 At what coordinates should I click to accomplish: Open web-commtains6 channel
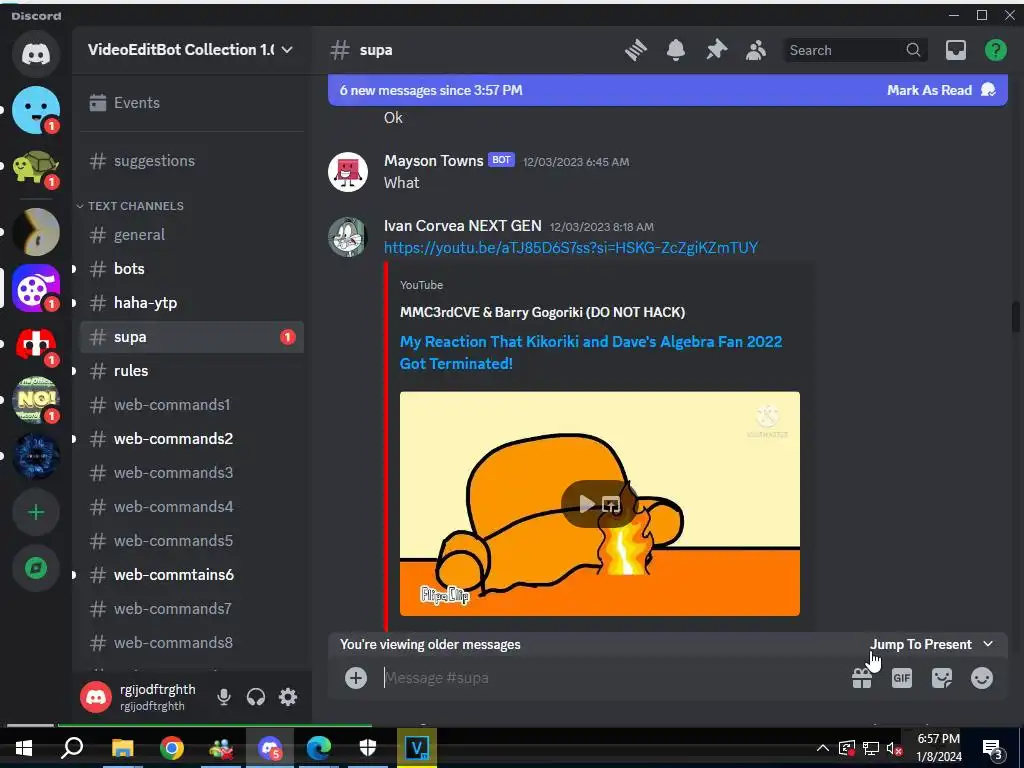[192, 575]
